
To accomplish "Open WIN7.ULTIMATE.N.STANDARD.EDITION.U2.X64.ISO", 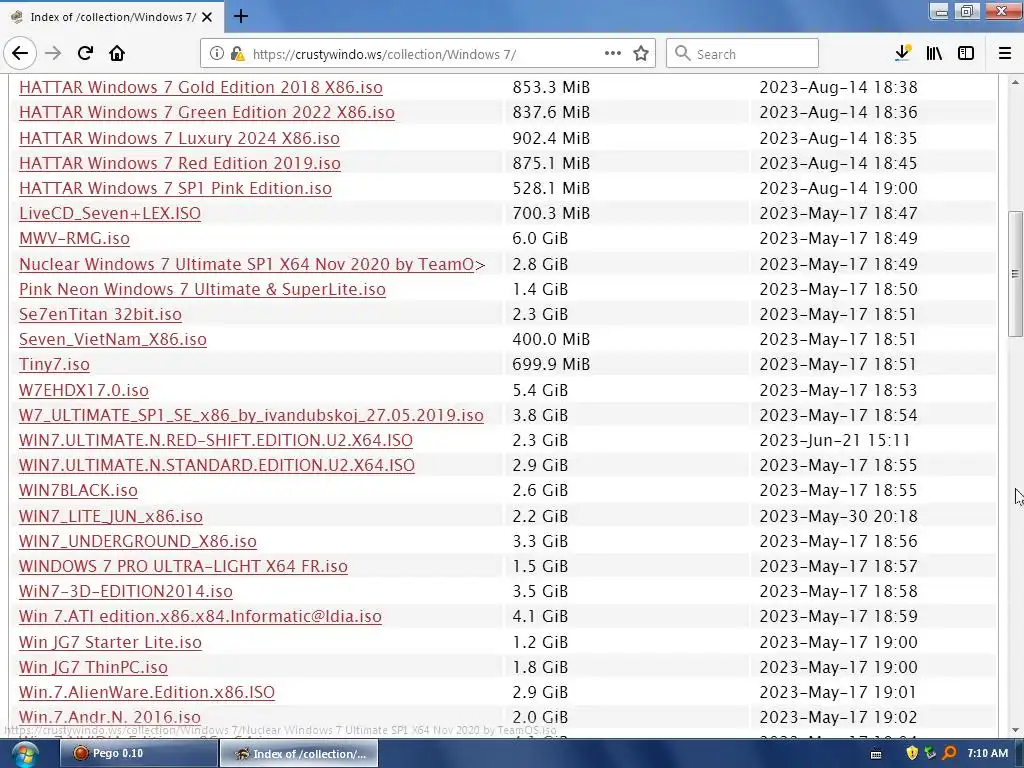I will coord(217,466).
